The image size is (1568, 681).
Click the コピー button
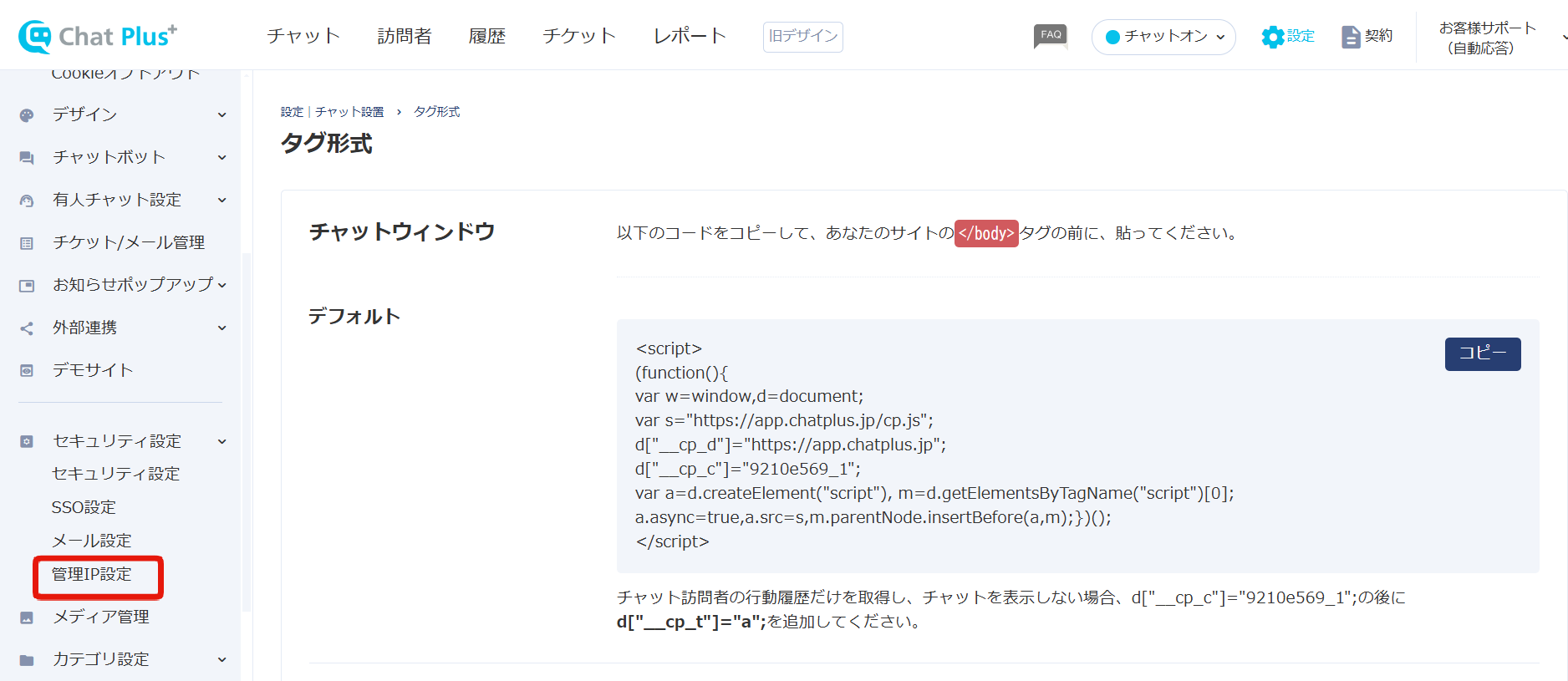click(1483, 353)
